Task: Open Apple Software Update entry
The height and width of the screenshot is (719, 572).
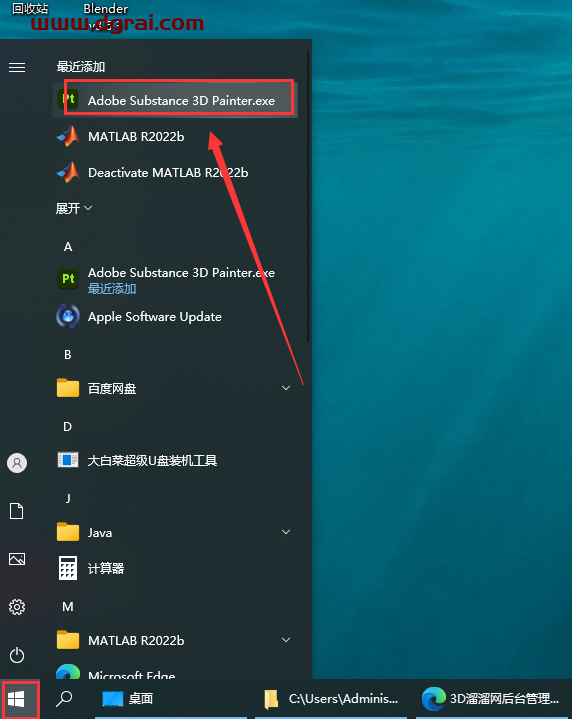Action: coord(175,316)
